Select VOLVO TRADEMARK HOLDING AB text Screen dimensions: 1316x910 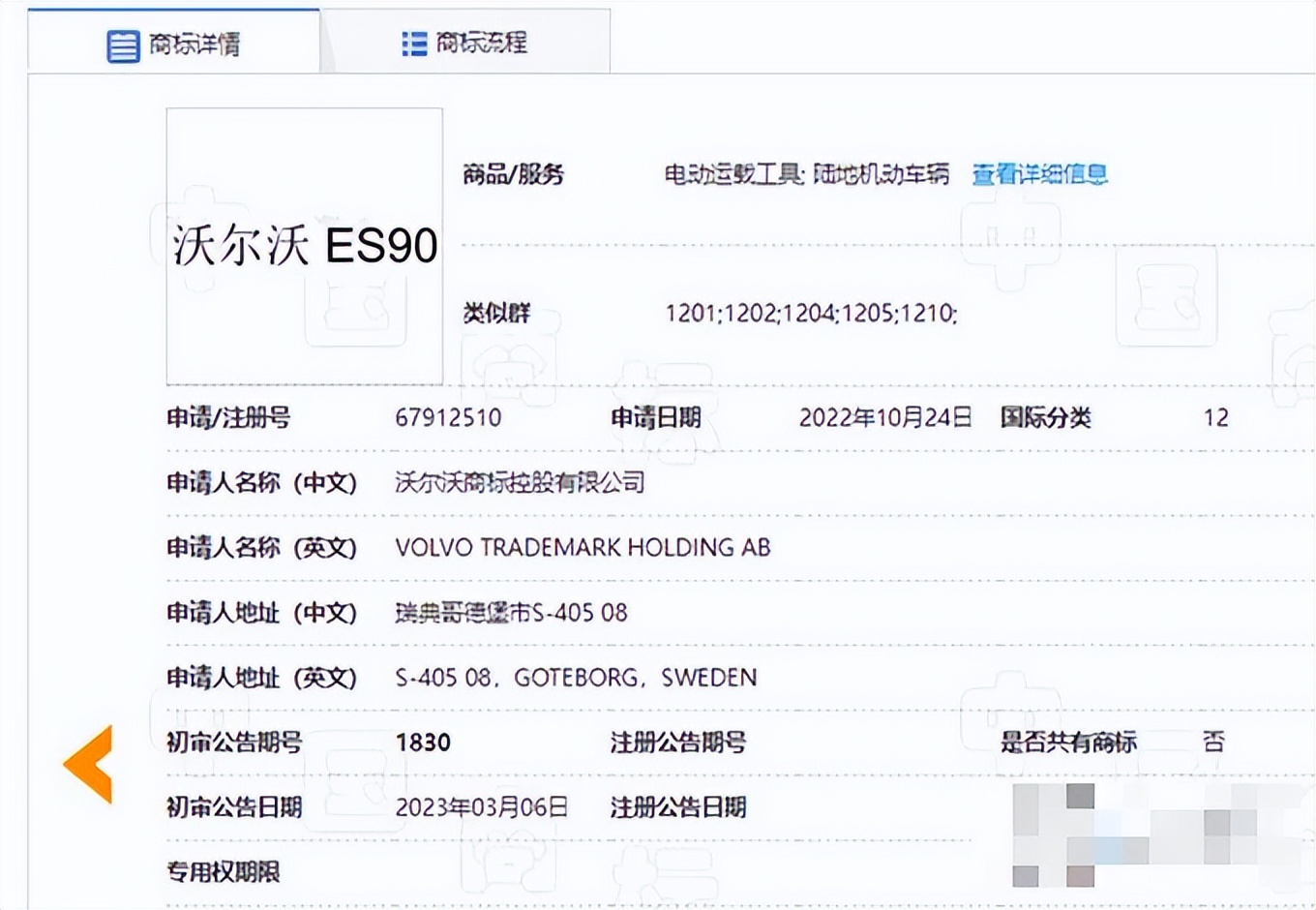point(583,548)
